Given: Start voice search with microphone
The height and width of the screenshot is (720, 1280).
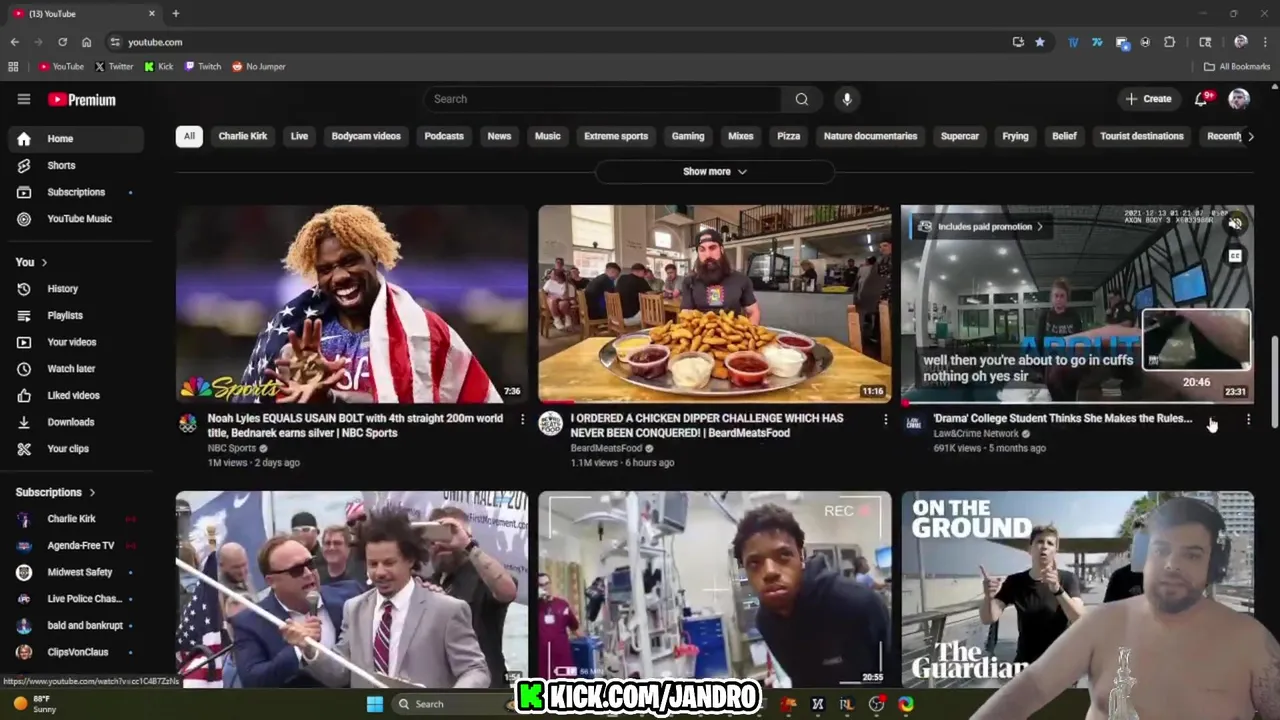Looking at the screenshot, I should pyautogui.click(x=847, y=99).
